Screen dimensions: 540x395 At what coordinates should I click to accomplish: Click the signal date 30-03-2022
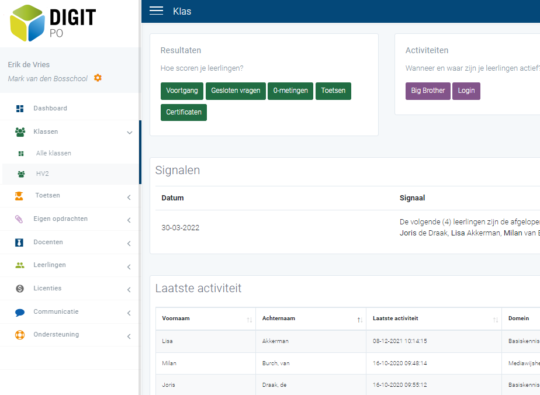pos(180,228)
